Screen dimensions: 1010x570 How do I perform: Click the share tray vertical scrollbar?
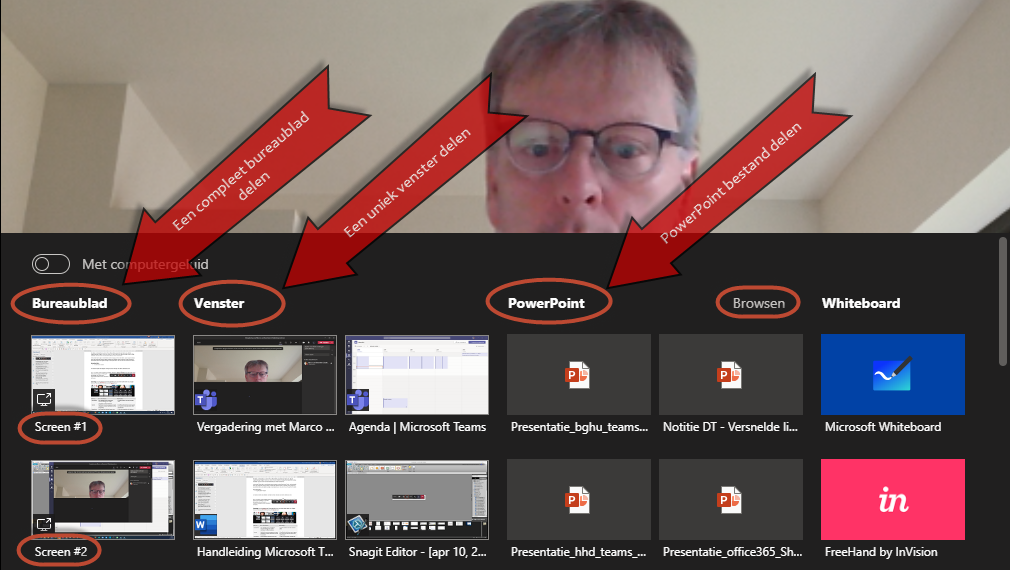(1002, 300)
